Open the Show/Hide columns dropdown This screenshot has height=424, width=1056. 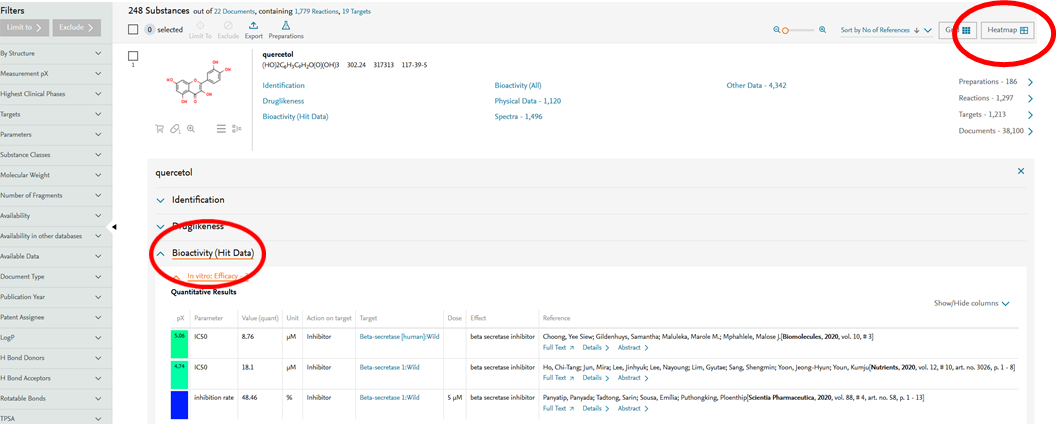tap(971, 303)
